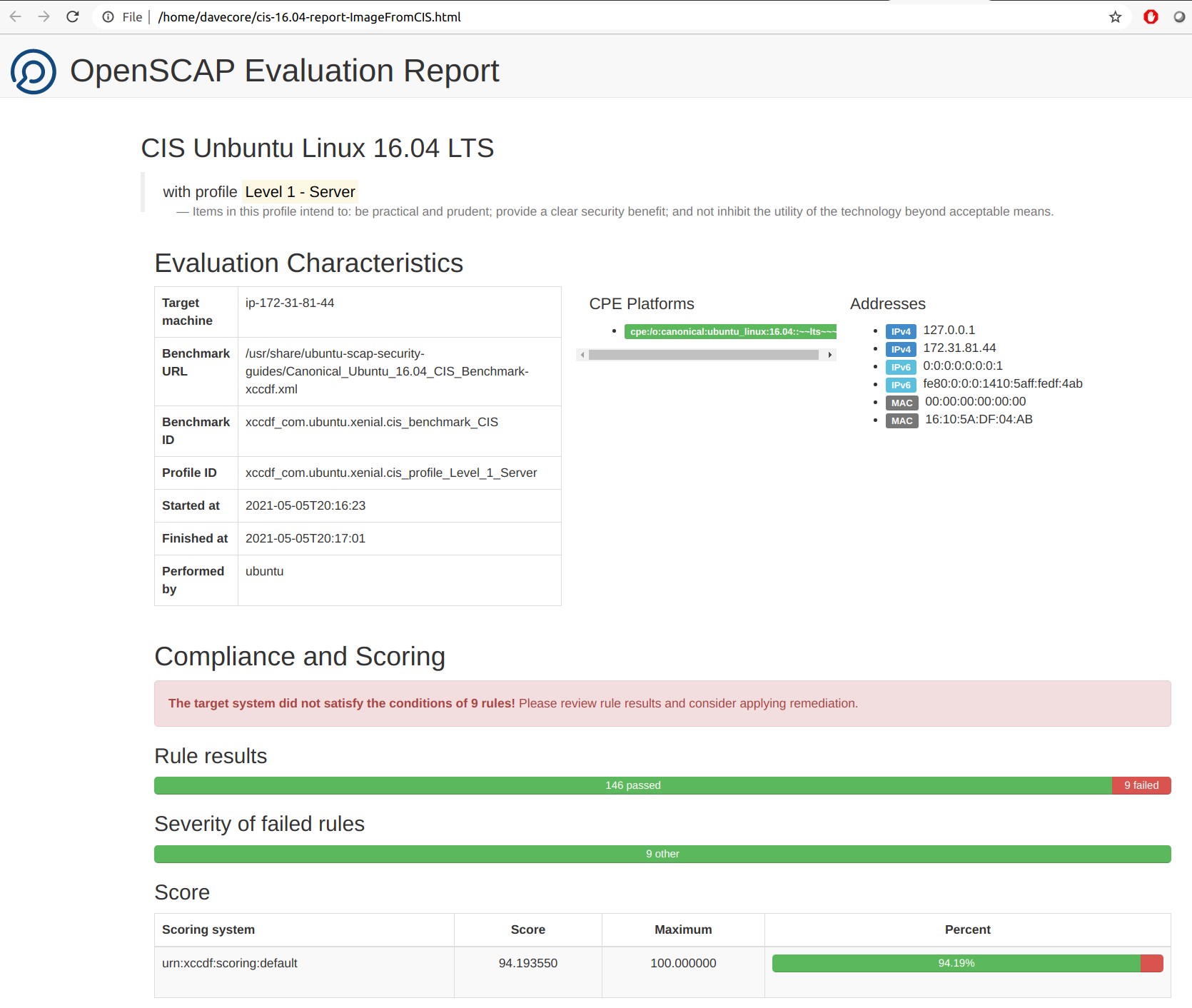Screen dimensions: 1192x1008
Task: Click the 9 failed red bar segment
Action: [1141, 785]
